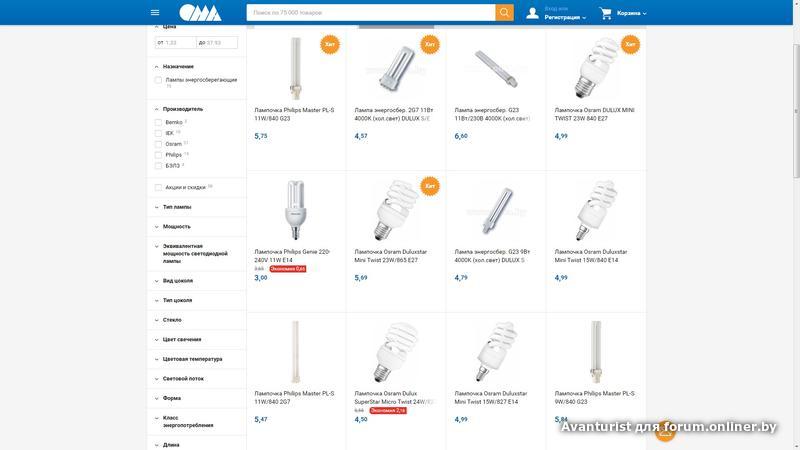Screen dimensions: 800x450
Task: Open the Регистрация dropdown menu
Action: pyautogui.click(x=565, y=17)
